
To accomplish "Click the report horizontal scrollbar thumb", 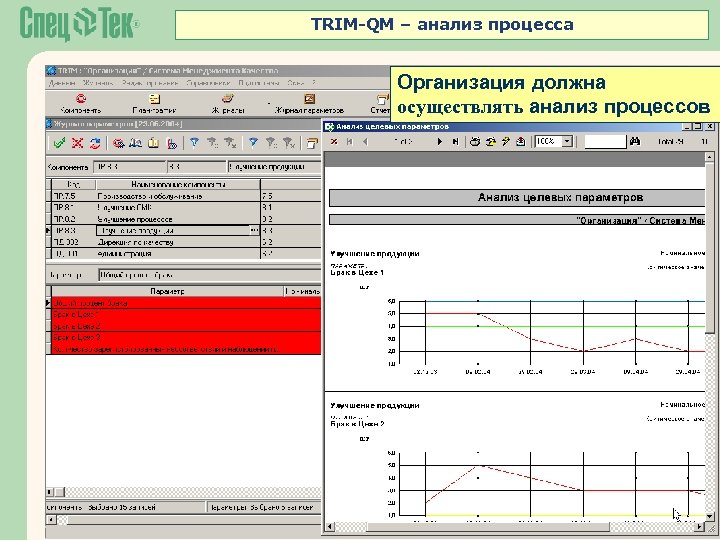I will [x=488, y=527].
